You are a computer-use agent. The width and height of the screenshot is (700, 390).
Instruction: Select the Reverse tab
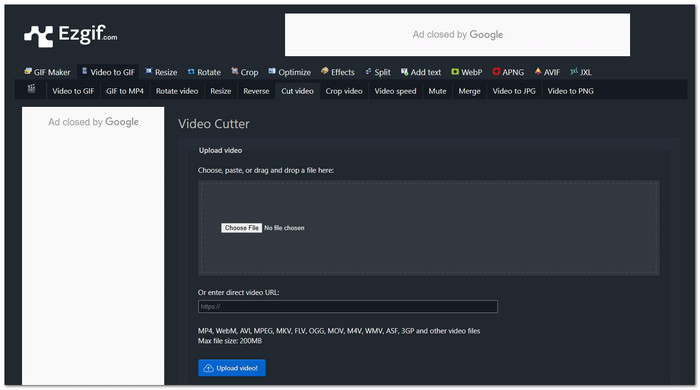(x=256, y=91)
